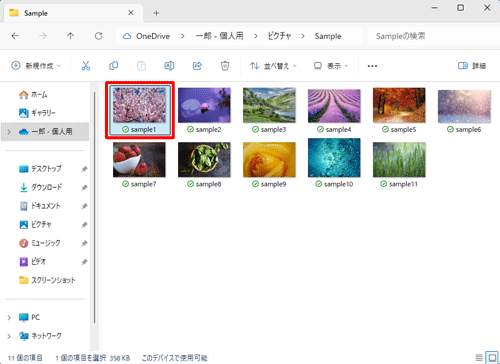Expand the 一郎 - 個人用 tree node

pos(9,132)
